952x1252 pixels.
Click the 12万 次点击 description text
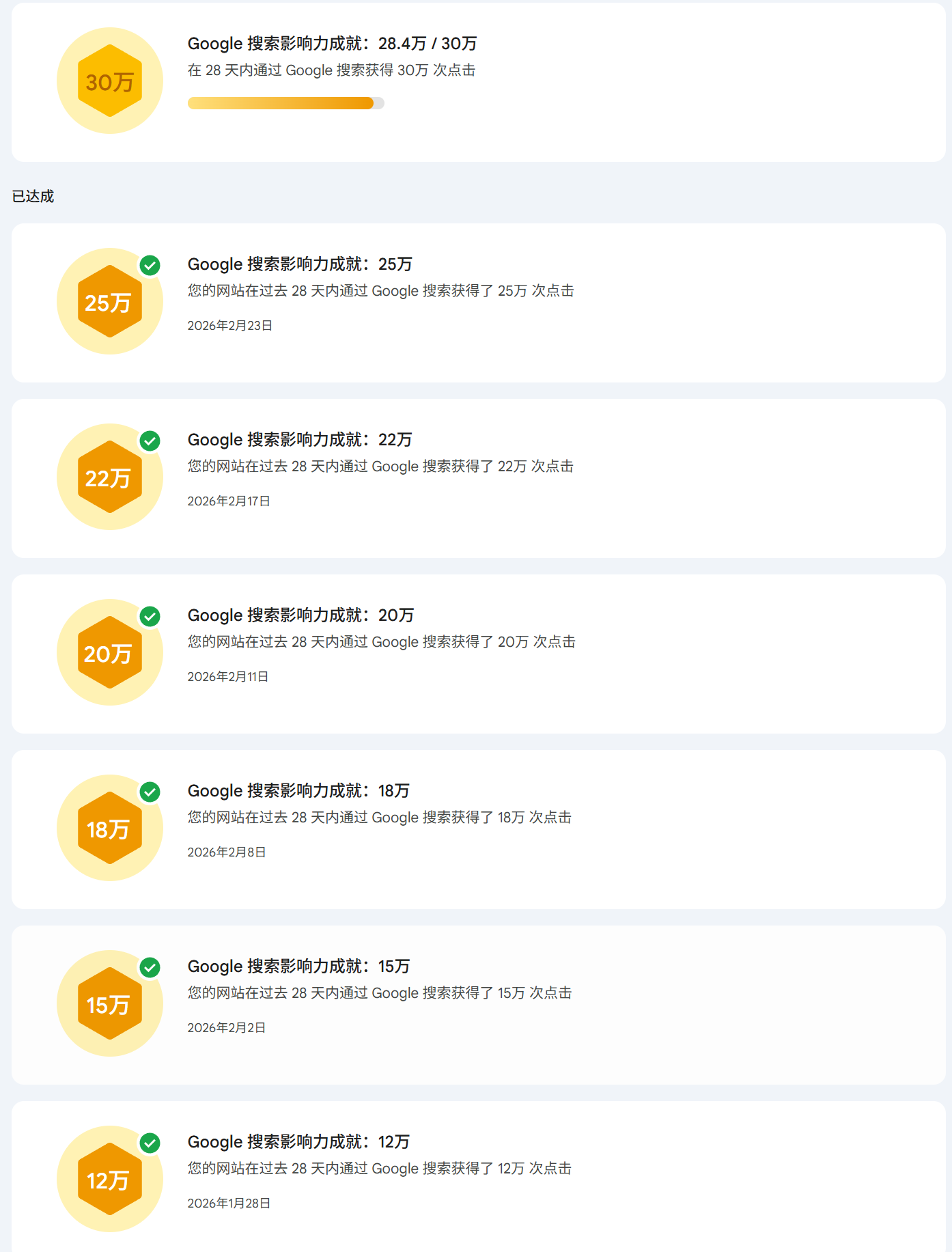[380, 1169]
